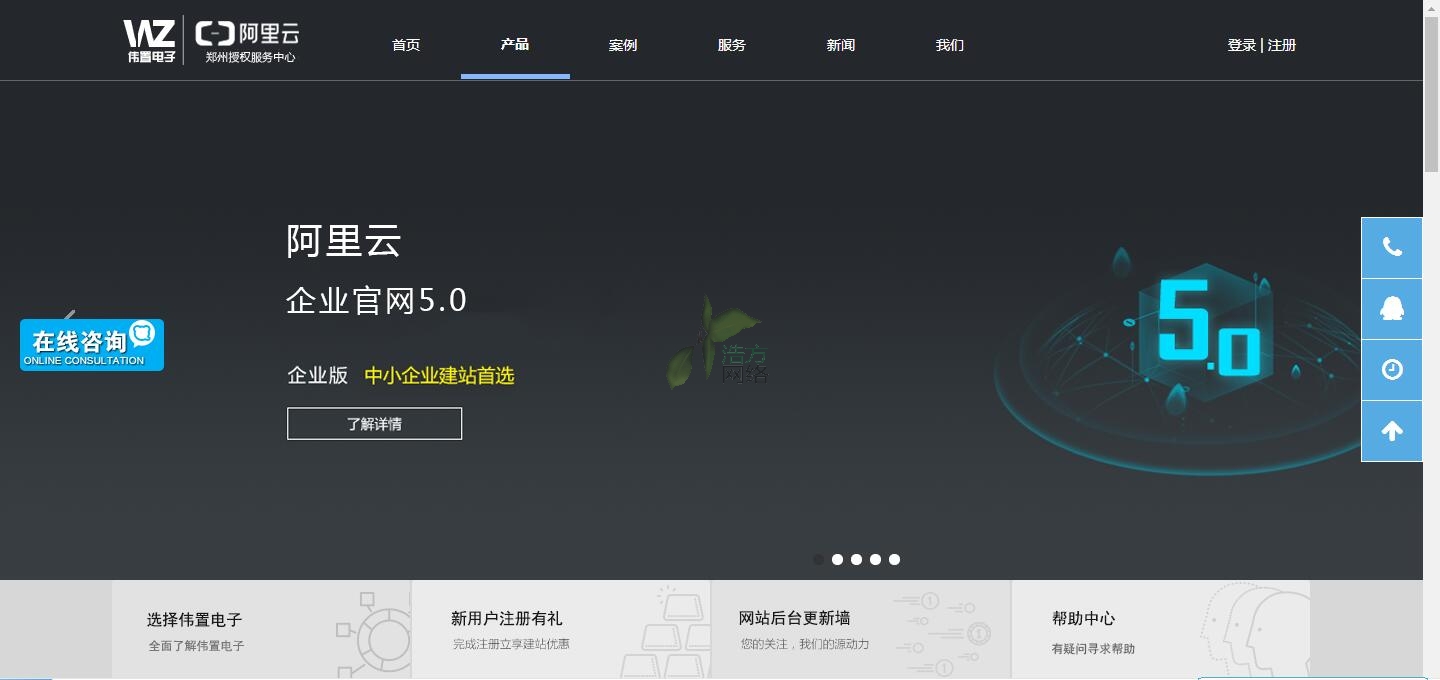The width and height of the screenshot is (1440, 680).
Task: Open the 在线咨询 online consultation widget
Action: point(92,345)
